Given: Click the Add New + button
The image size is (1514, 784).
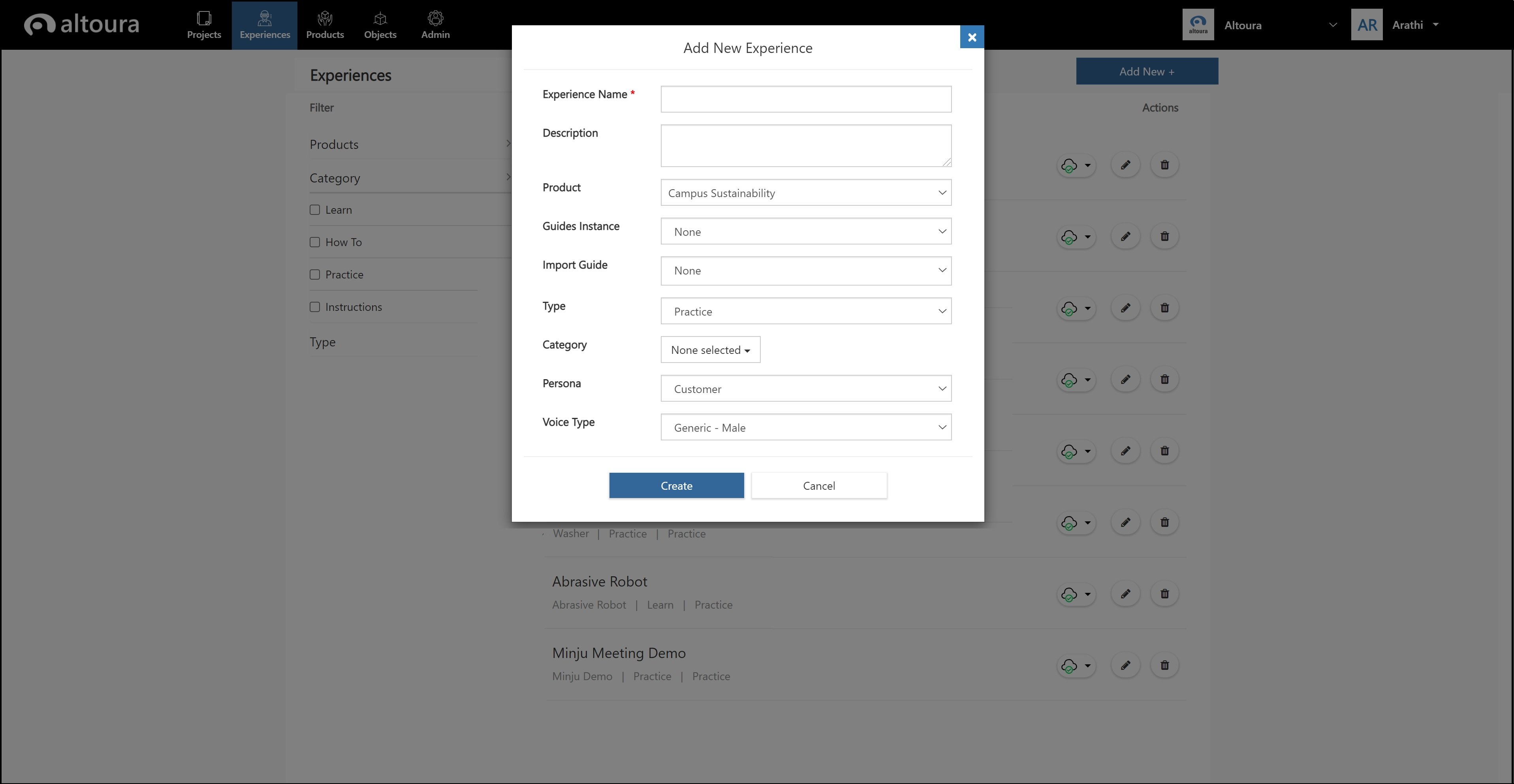Looking at the screenshot, I should [1147, 71].
